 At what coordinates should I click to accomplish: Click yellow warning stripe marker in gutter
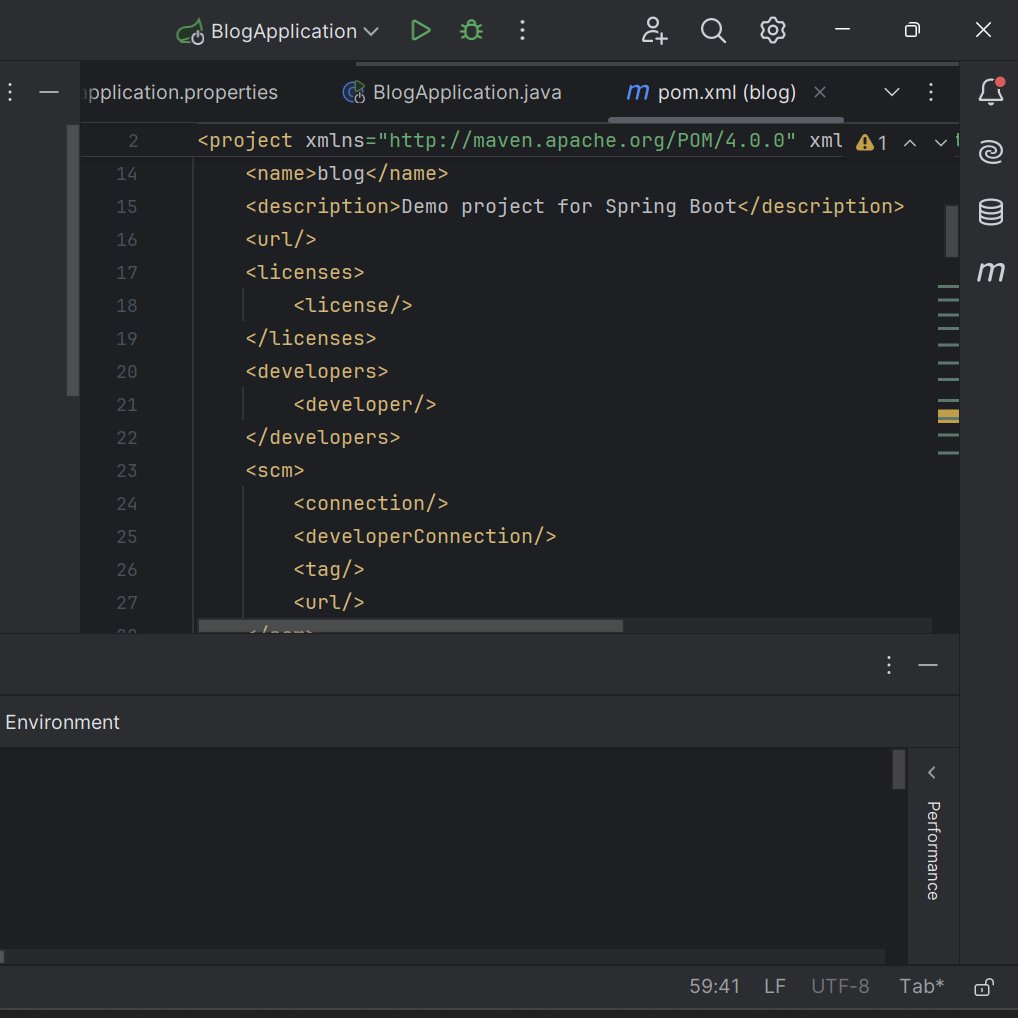[948, 416]
